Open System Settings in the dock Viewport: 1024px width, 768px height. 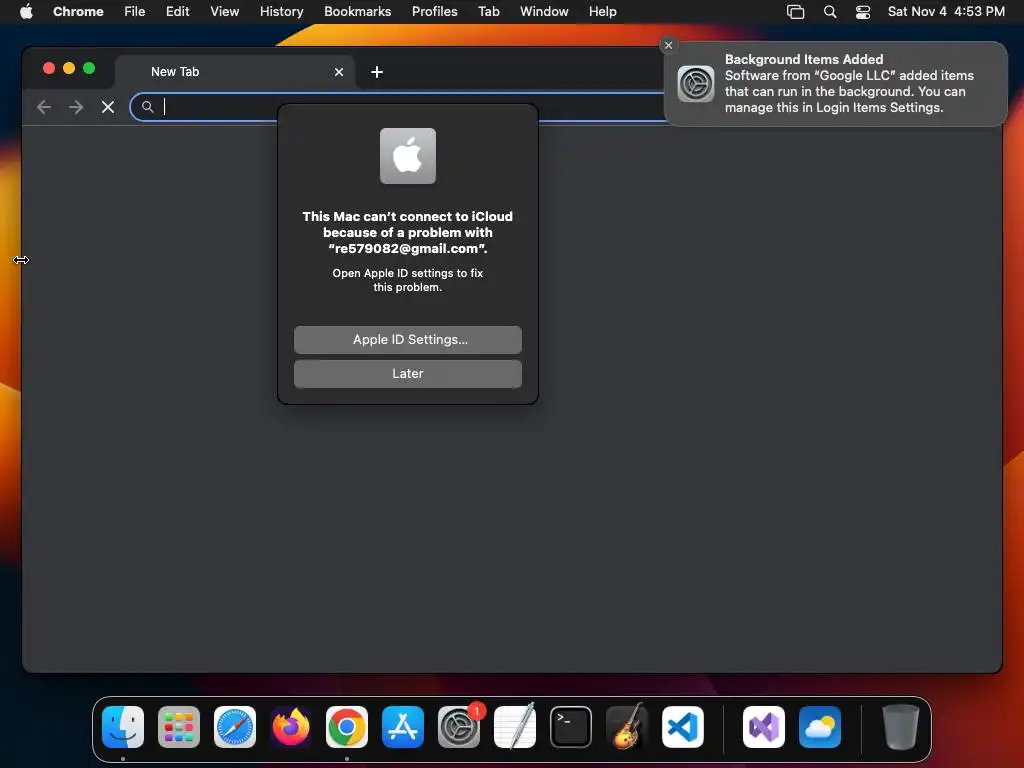coord(459,727)
